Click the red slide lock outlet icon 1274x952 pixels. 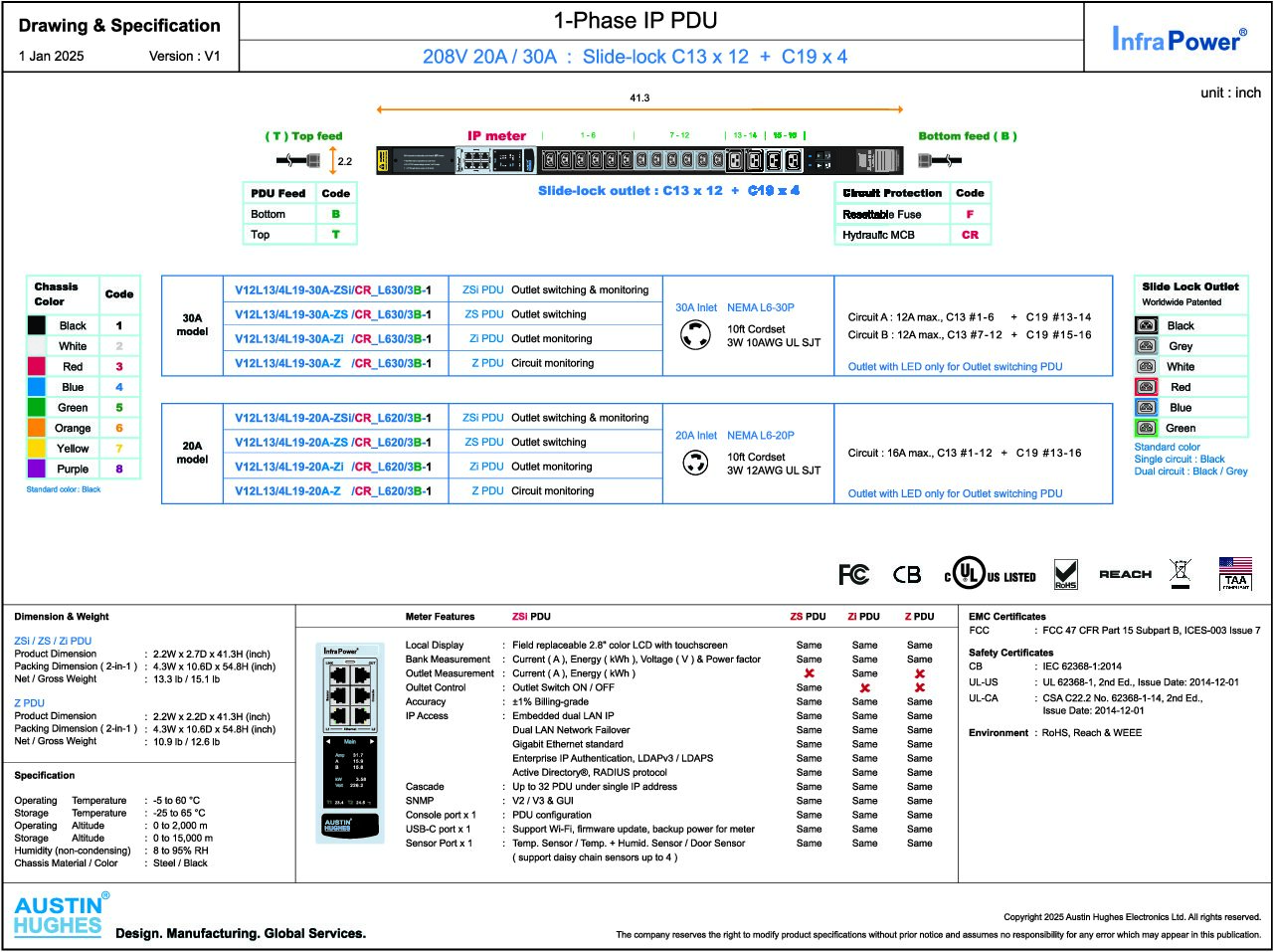(1147, 387)
